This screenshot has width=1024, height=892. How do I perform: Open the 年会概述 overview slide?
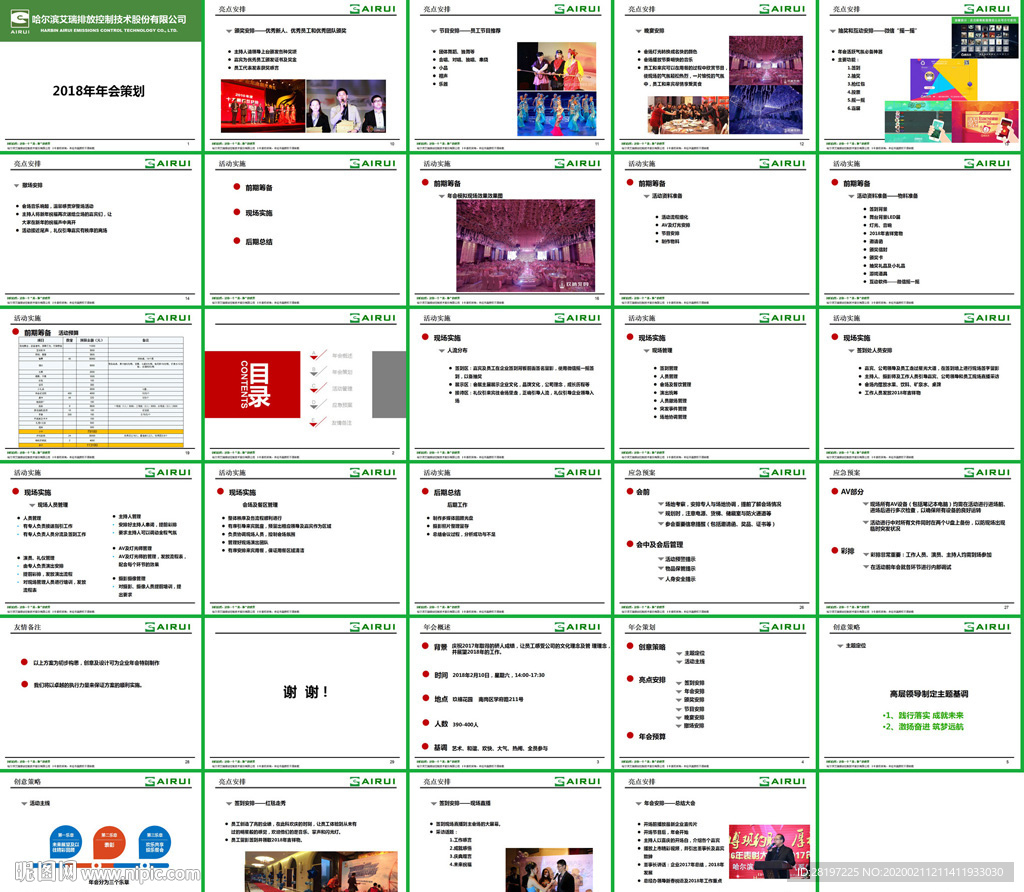click(x=510, y=693)
